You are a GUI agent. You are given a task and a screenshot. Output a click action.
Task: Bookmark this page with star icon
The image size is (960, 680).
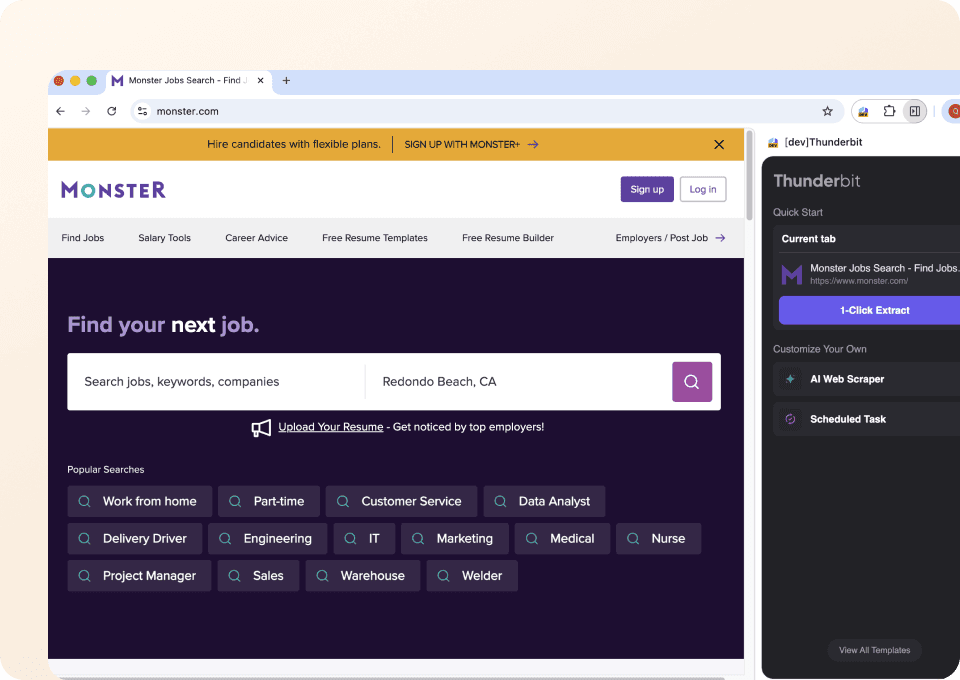(x=827, y=111)
